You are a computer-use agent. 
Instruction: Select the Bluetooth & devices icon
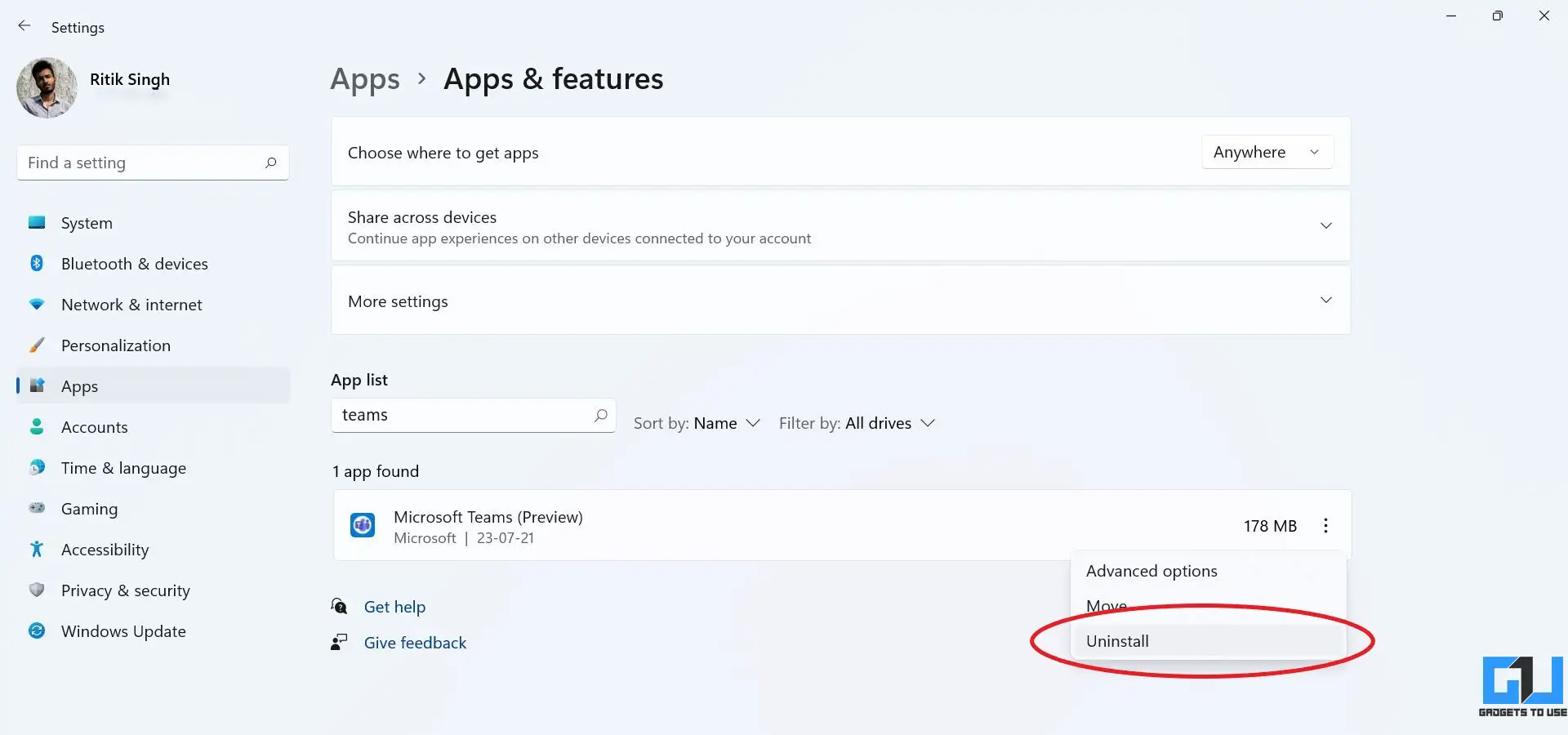point(37,263)
